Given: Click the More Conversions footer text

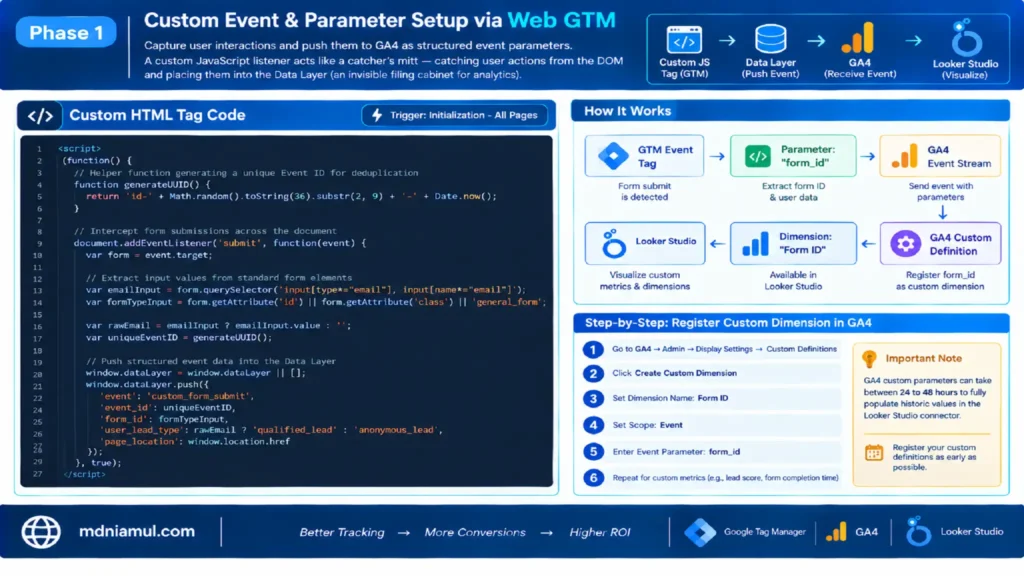Looking at the screenshot, I should [475, 533].
